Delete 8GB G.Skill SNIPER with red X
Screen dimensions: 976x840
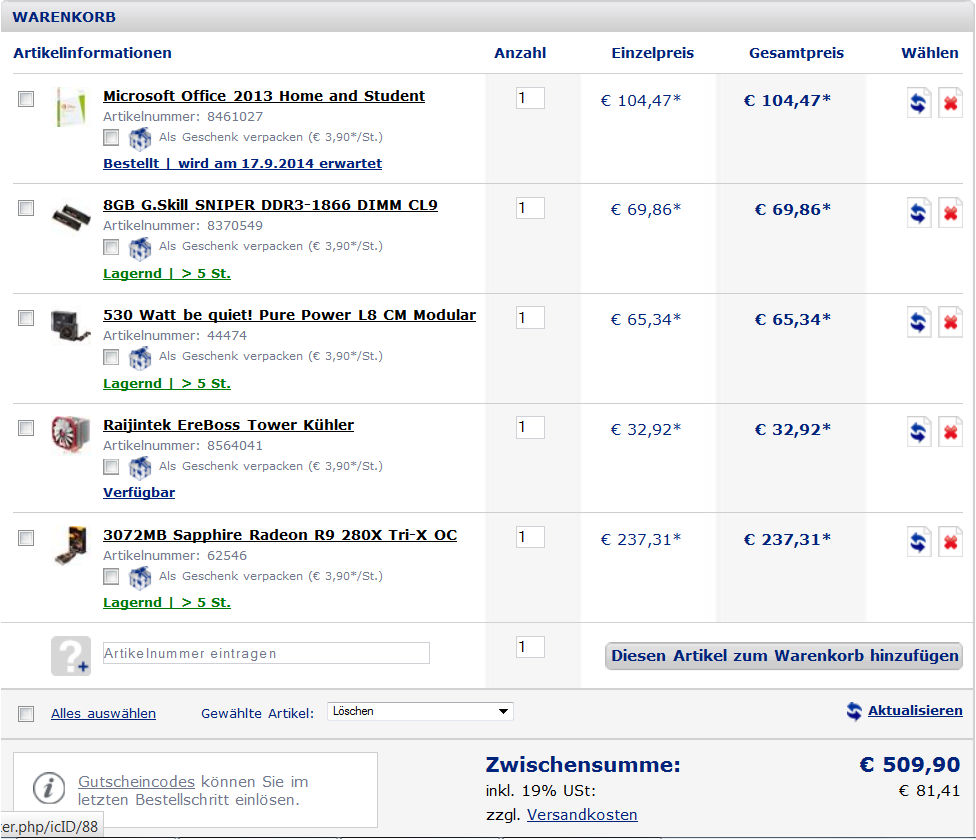coord(950,213)
